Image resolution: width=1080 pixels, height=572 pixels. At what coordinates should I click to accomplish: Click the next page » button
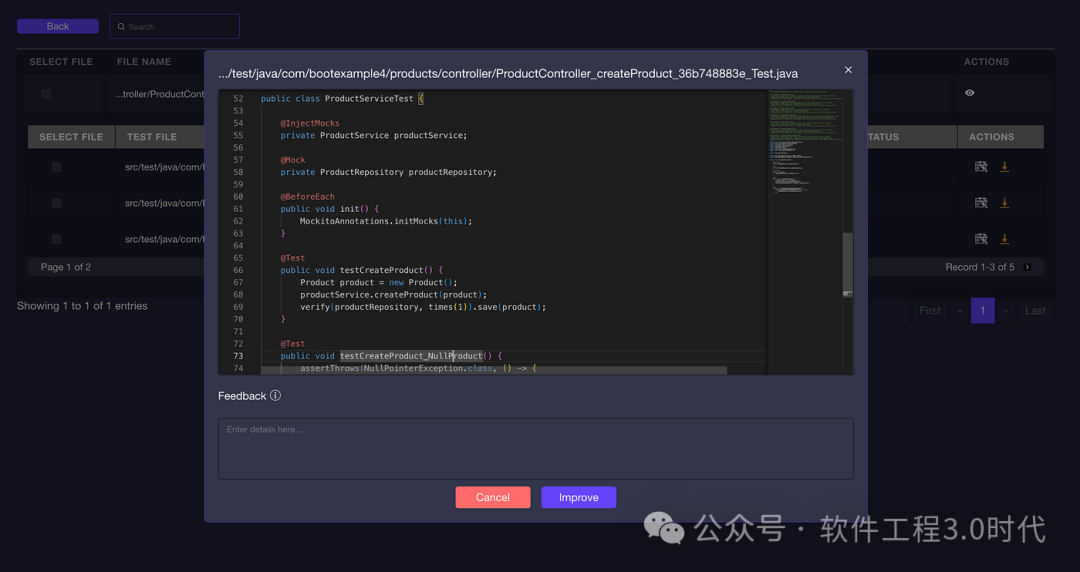coord(1006,311)
